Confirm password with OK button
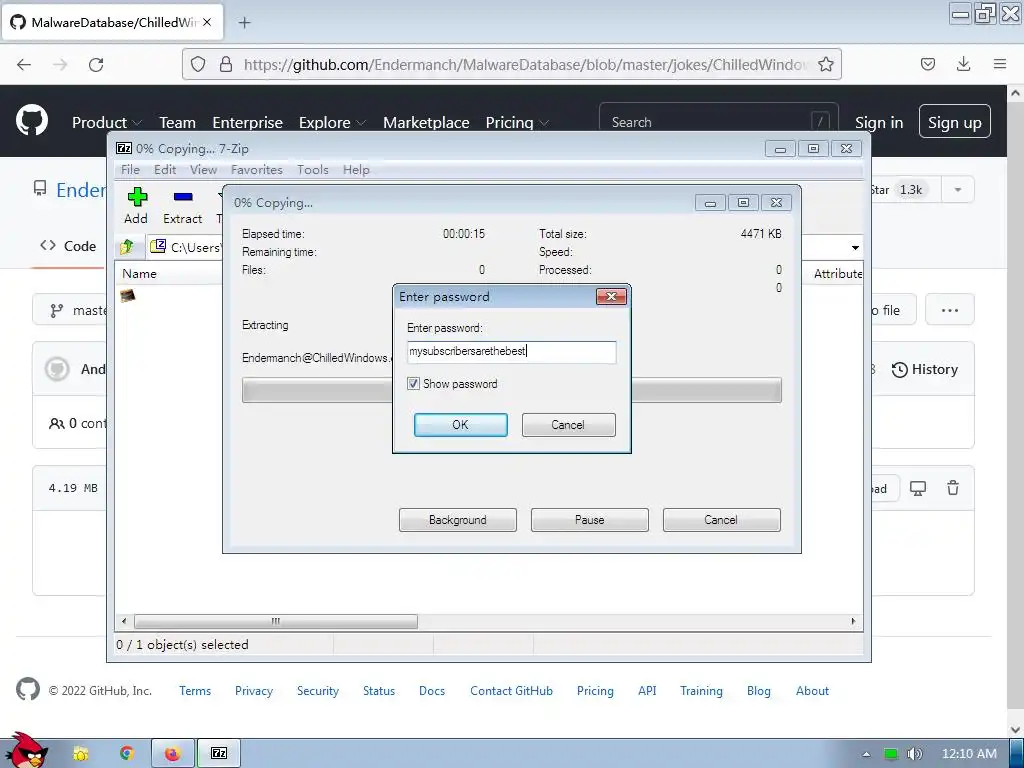The image size is (1024, 768). pos(460,424)
